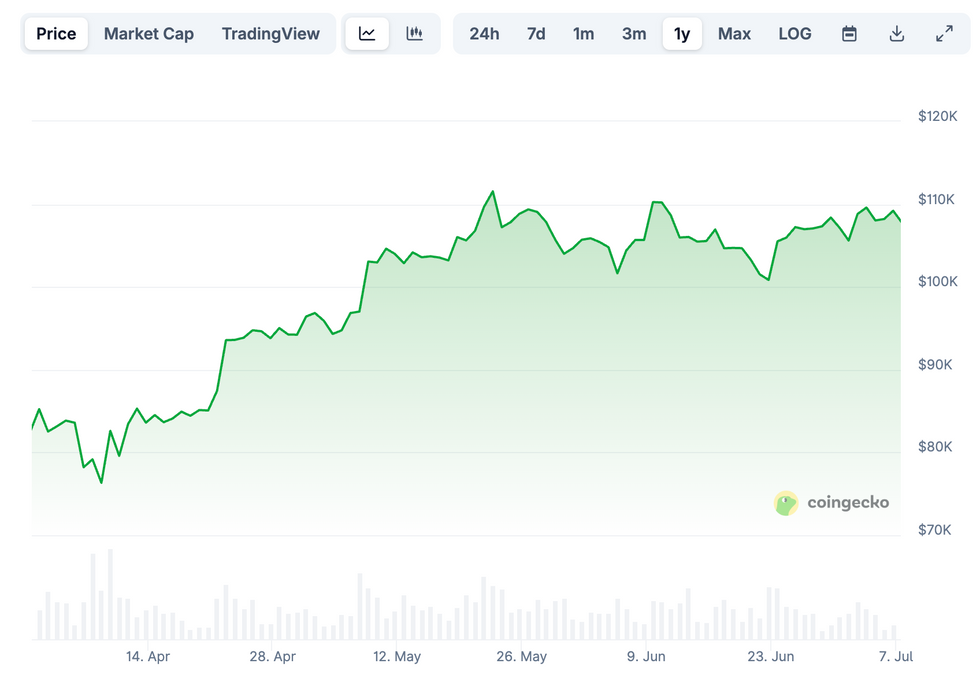Click the 9. Jun date axis label

646,657
